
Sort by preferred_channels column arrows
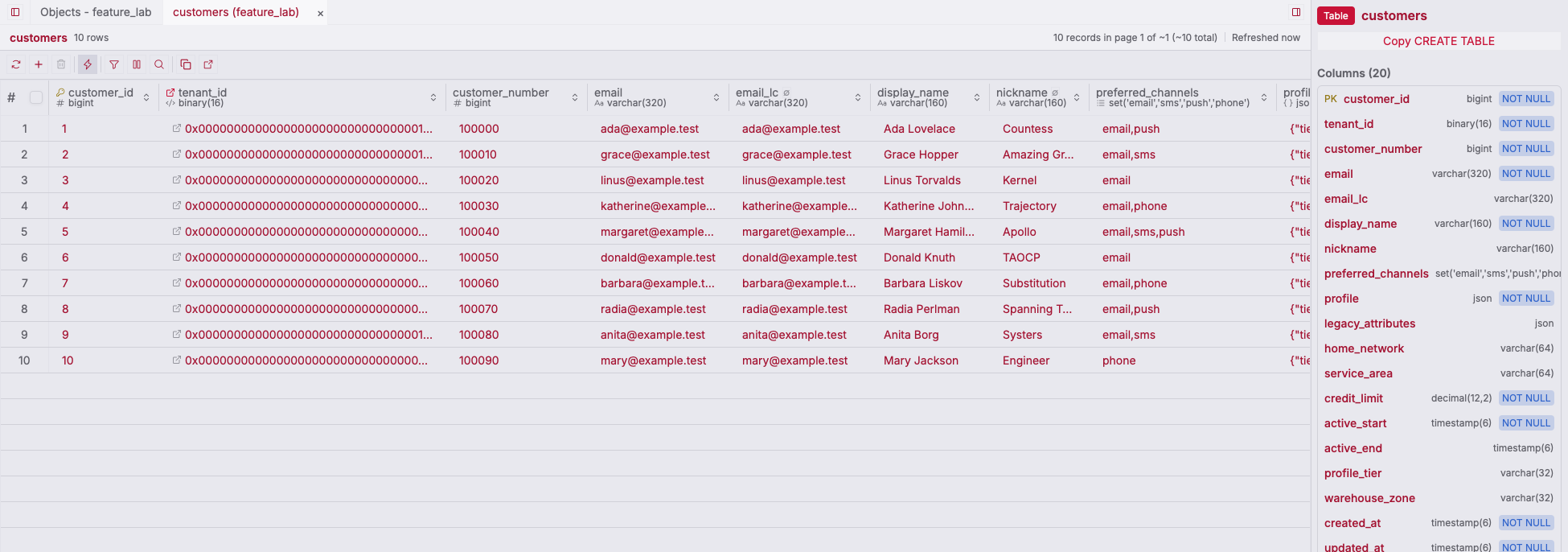tap(1264, 97)
